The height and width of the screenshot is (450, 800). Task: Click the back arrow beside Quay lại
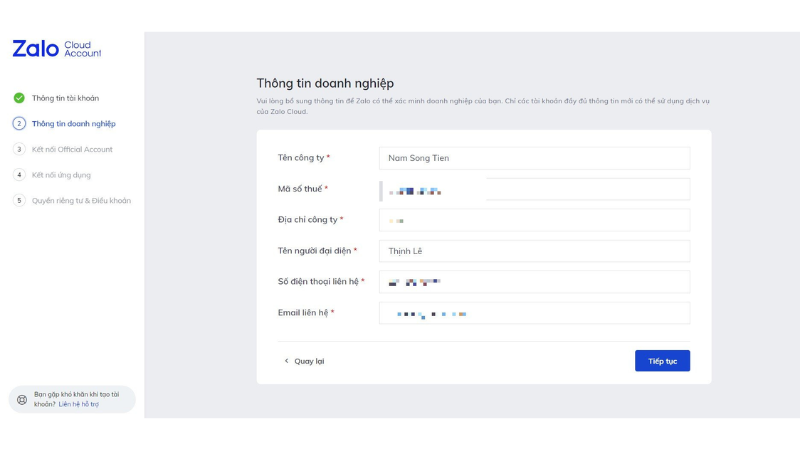click(286, 361)
